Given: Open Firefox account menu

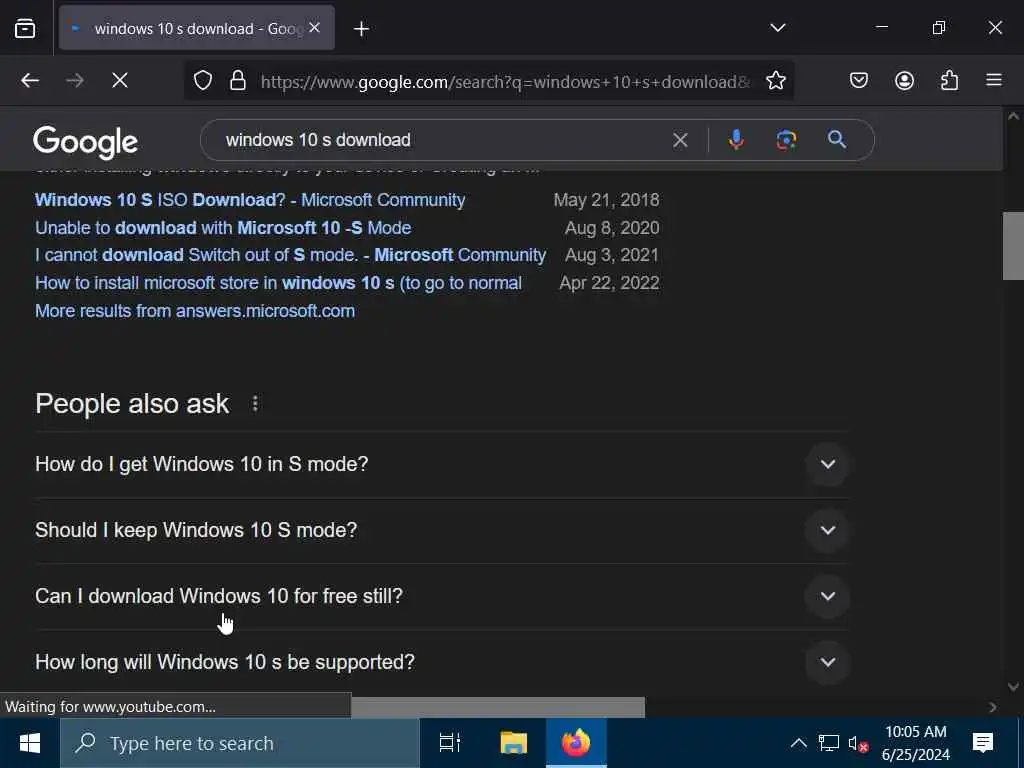Looking at the screenshot, I should [x=904, y=80].
